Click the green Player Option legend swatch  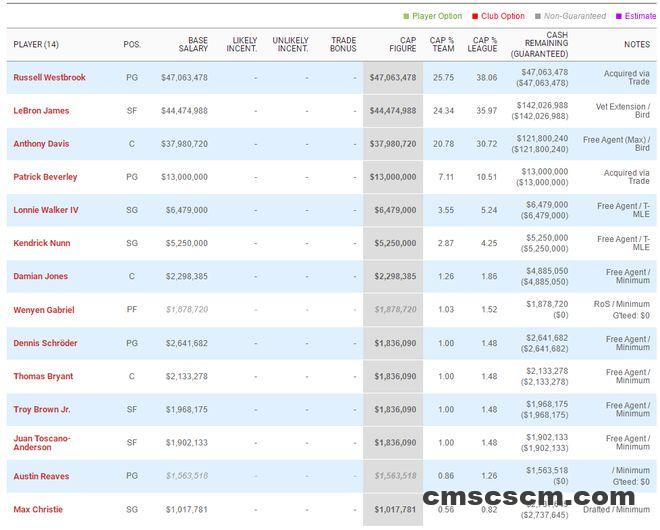coord(406,16)
